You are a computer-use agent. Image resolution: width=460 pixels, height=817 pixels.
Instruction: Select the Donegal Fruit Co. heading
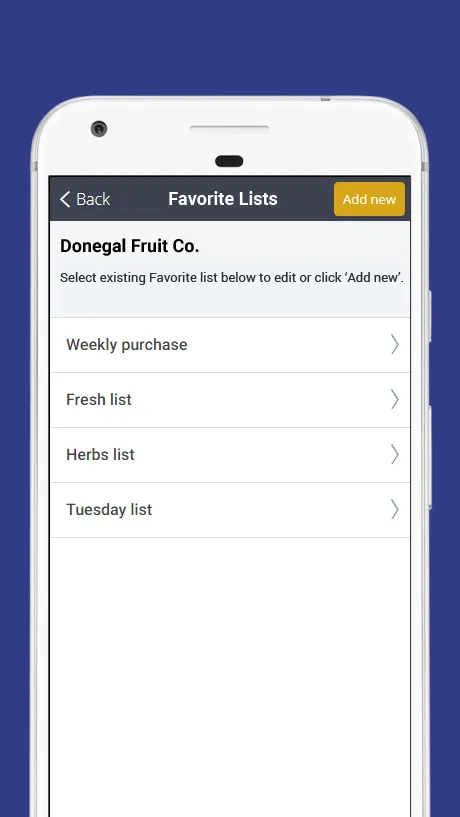point(130,246)
